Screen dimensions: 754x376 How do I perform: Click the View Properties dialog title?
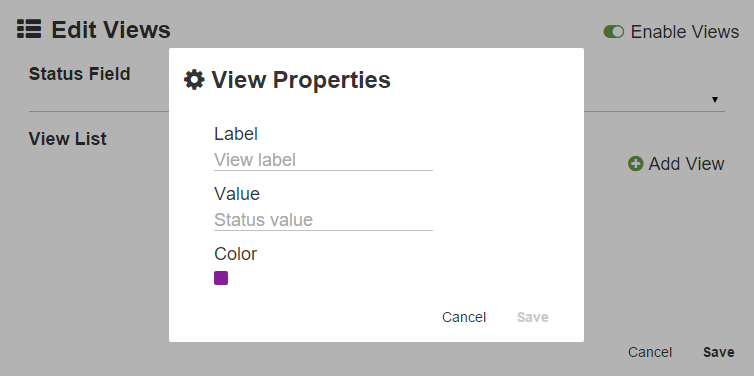click(x=301, y=79)
